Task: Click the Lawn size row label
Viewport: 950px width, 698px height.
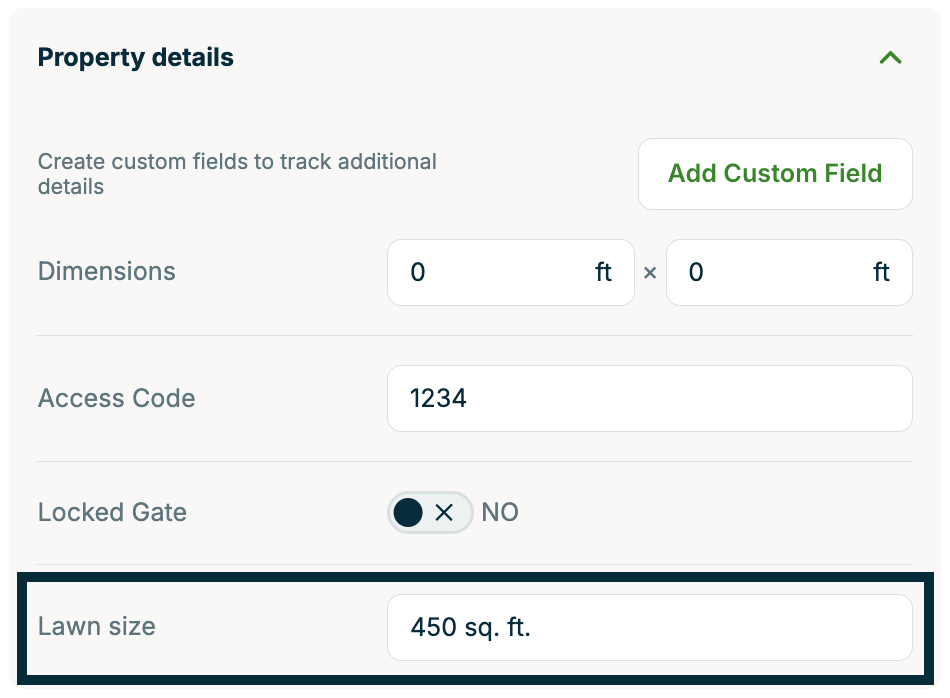Action: click(x=96, y=626)
